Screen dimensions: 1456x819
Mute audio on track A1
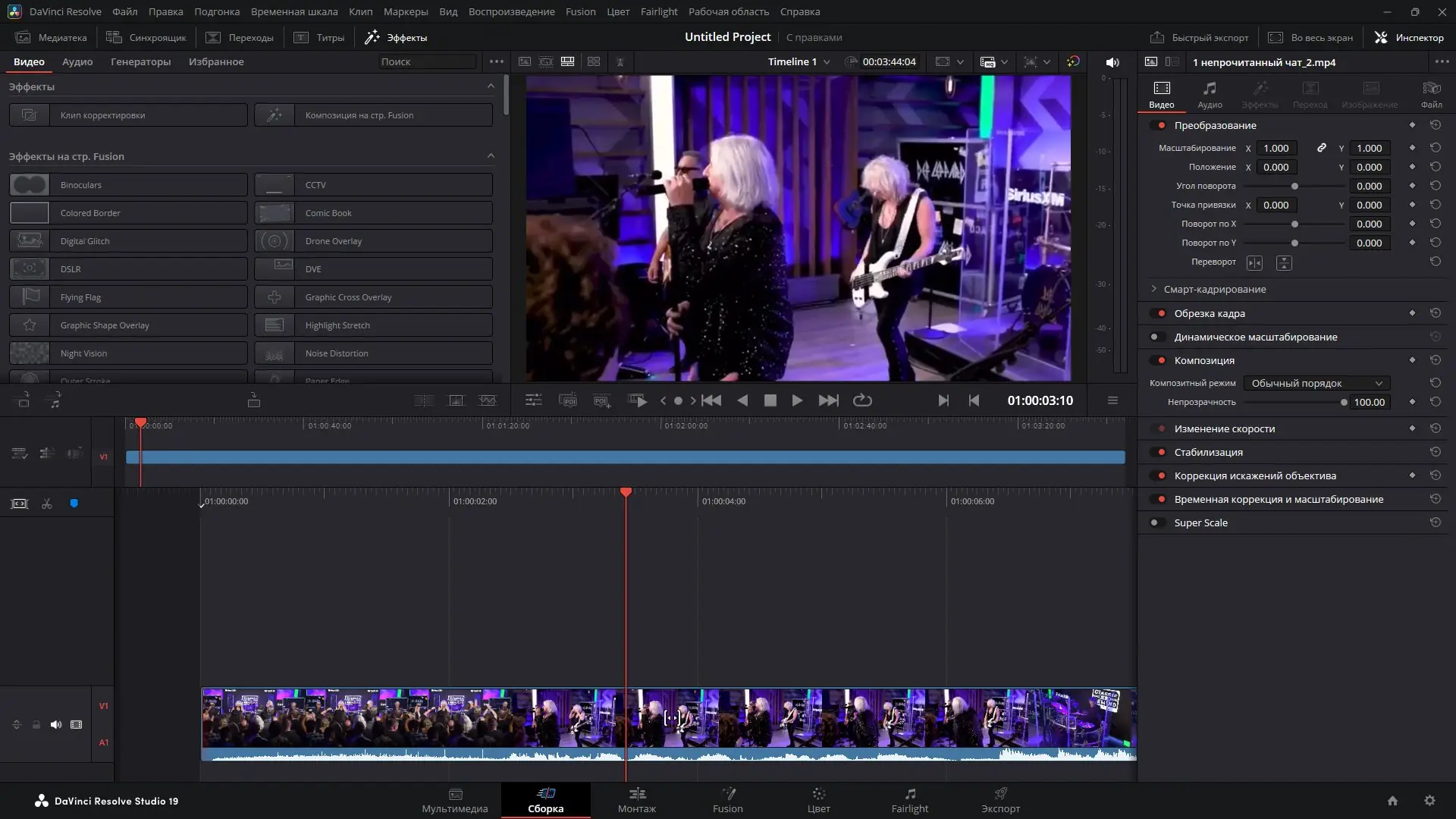coord(55,724)
